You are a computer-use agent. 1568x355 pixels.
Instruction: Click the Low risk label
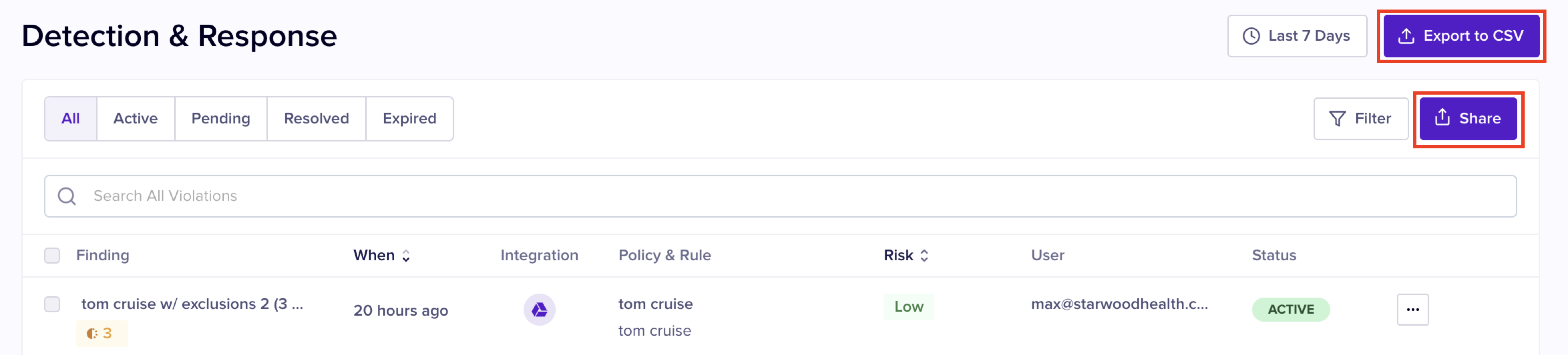pos(908,307)
